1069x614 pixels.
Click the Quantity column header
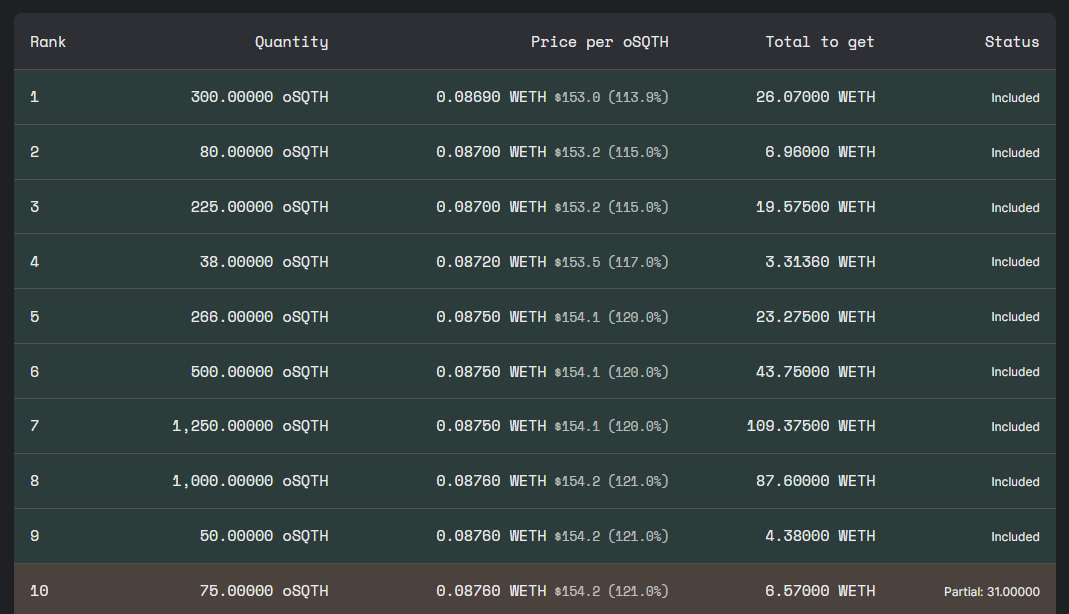291,42
